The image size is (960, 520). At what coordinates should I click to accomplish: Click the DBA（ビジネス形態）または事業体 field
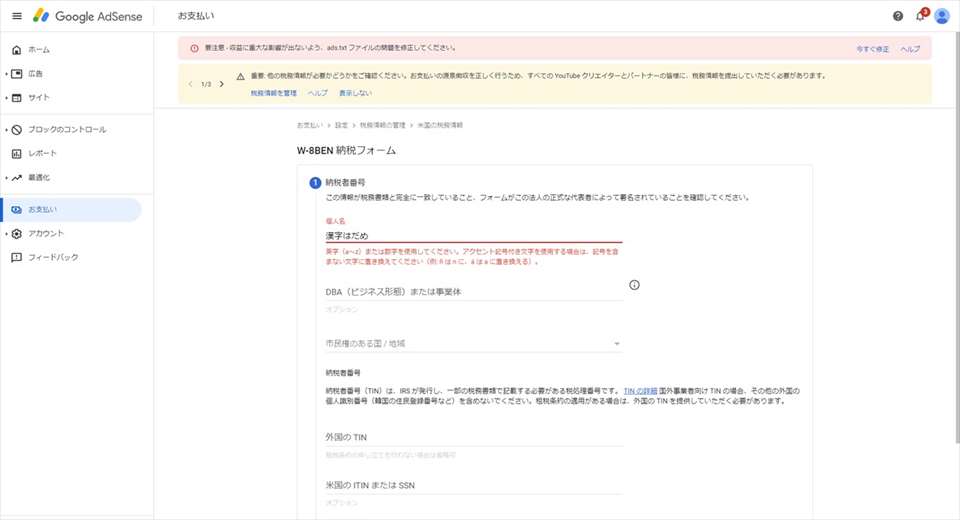473,292
